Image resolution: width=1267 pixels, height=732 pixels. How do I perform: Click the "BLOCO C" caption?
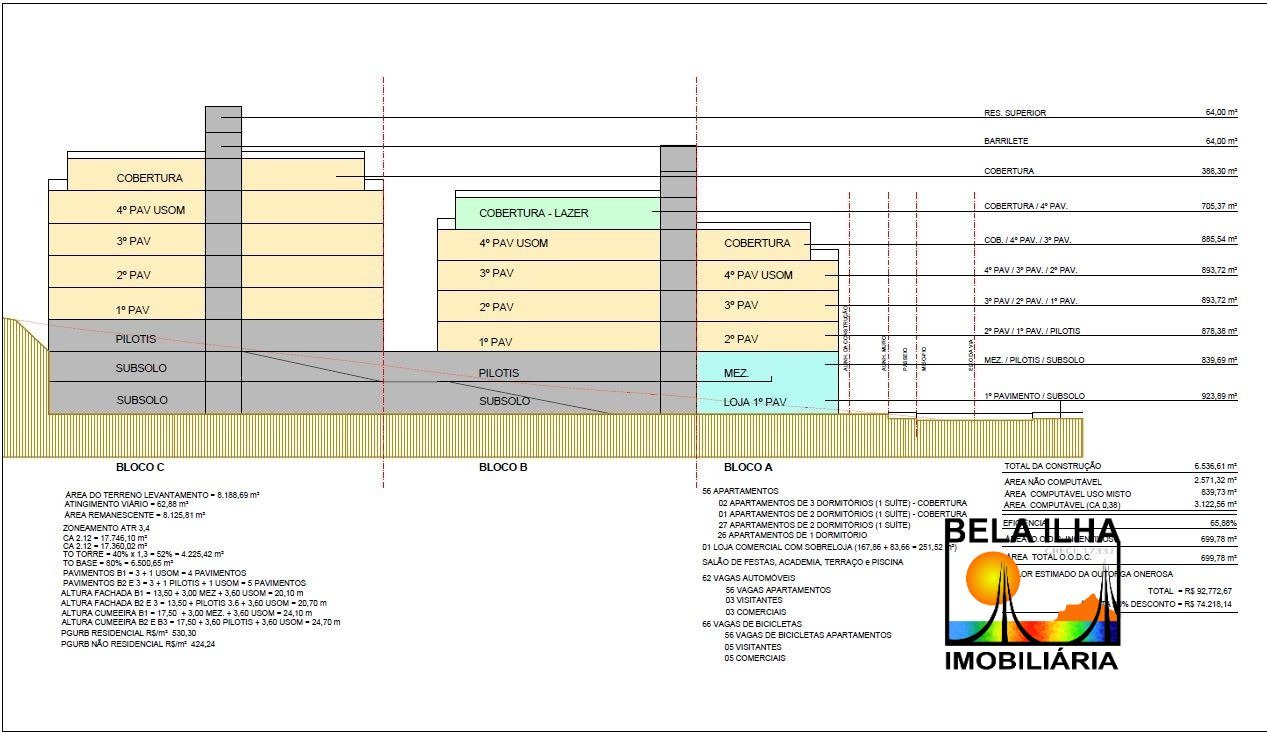pyautogui.click(x=140, y=467)
